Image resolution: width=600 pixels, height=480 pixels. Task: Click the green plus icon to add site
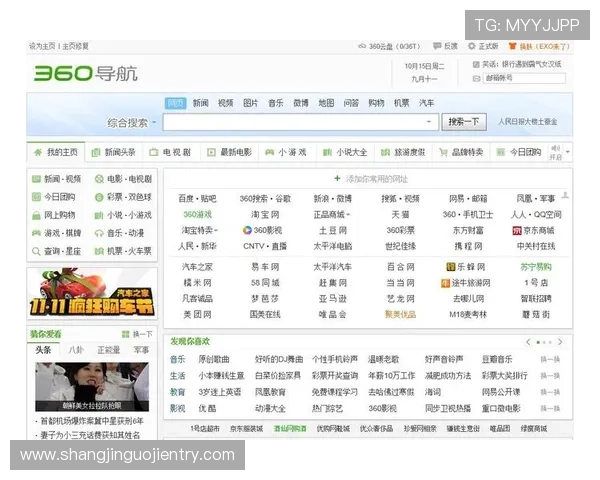tap(337, 178)
